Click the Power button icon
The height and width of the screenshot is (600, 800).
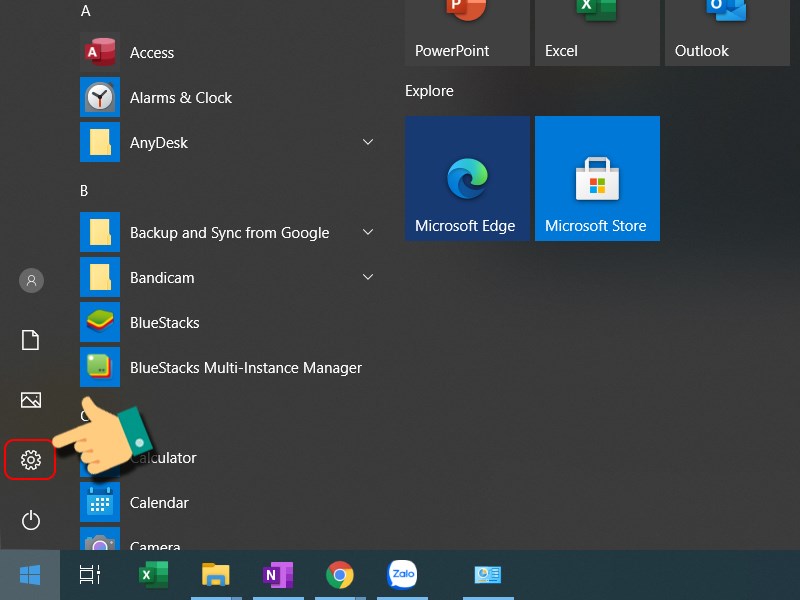(x=31, y=520)
